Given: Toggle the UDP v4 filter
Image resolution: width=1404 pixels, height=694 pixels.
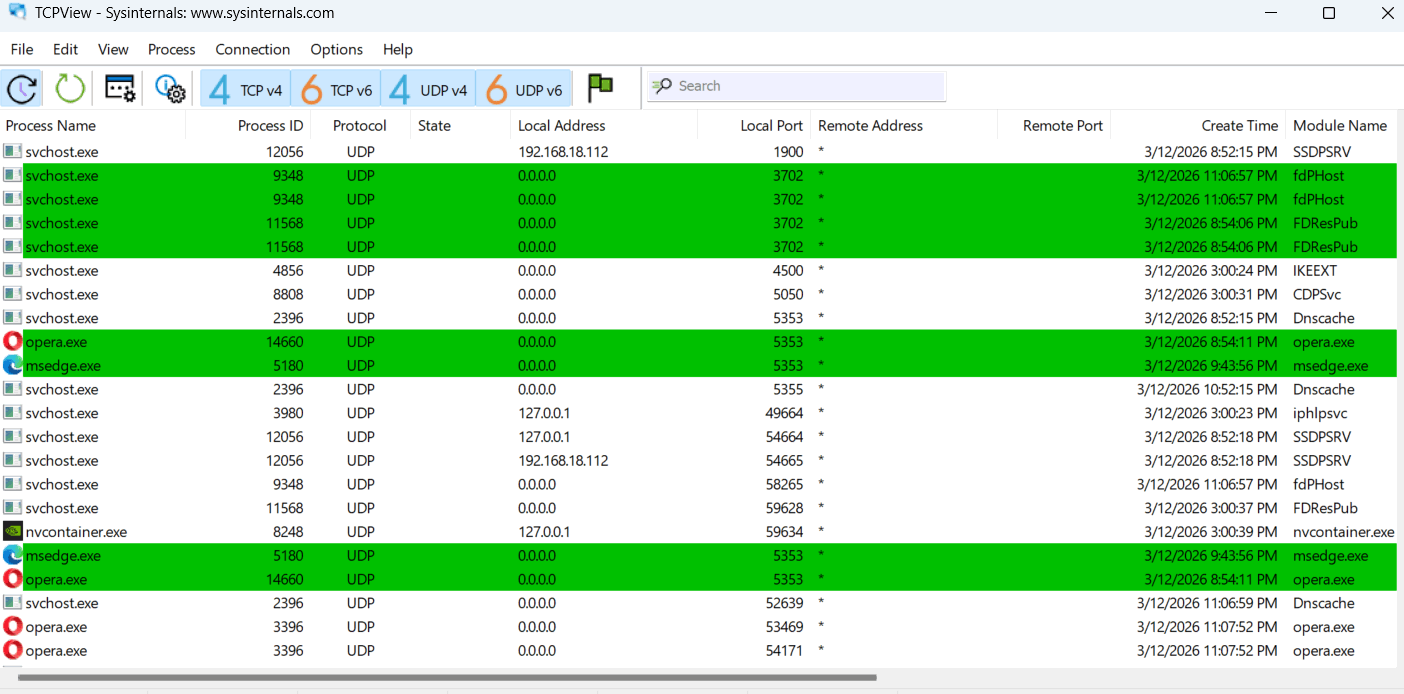Looking at the screenshot, I should pyautogui.click(x=428, y=86).
